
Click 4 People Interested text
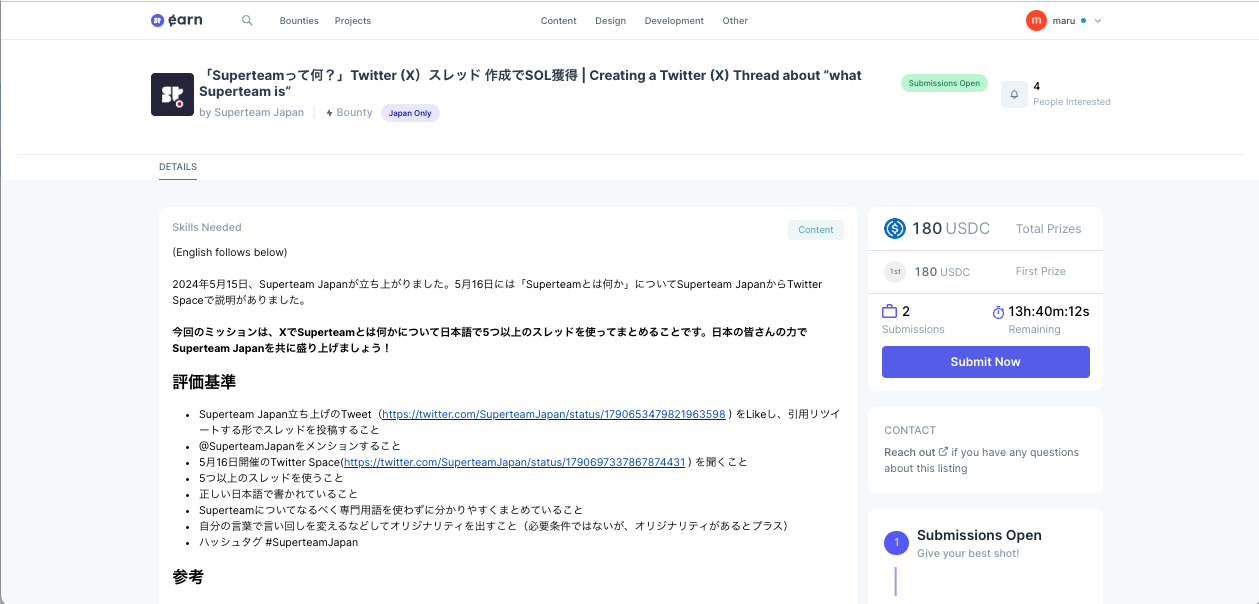pos(1072,94)
